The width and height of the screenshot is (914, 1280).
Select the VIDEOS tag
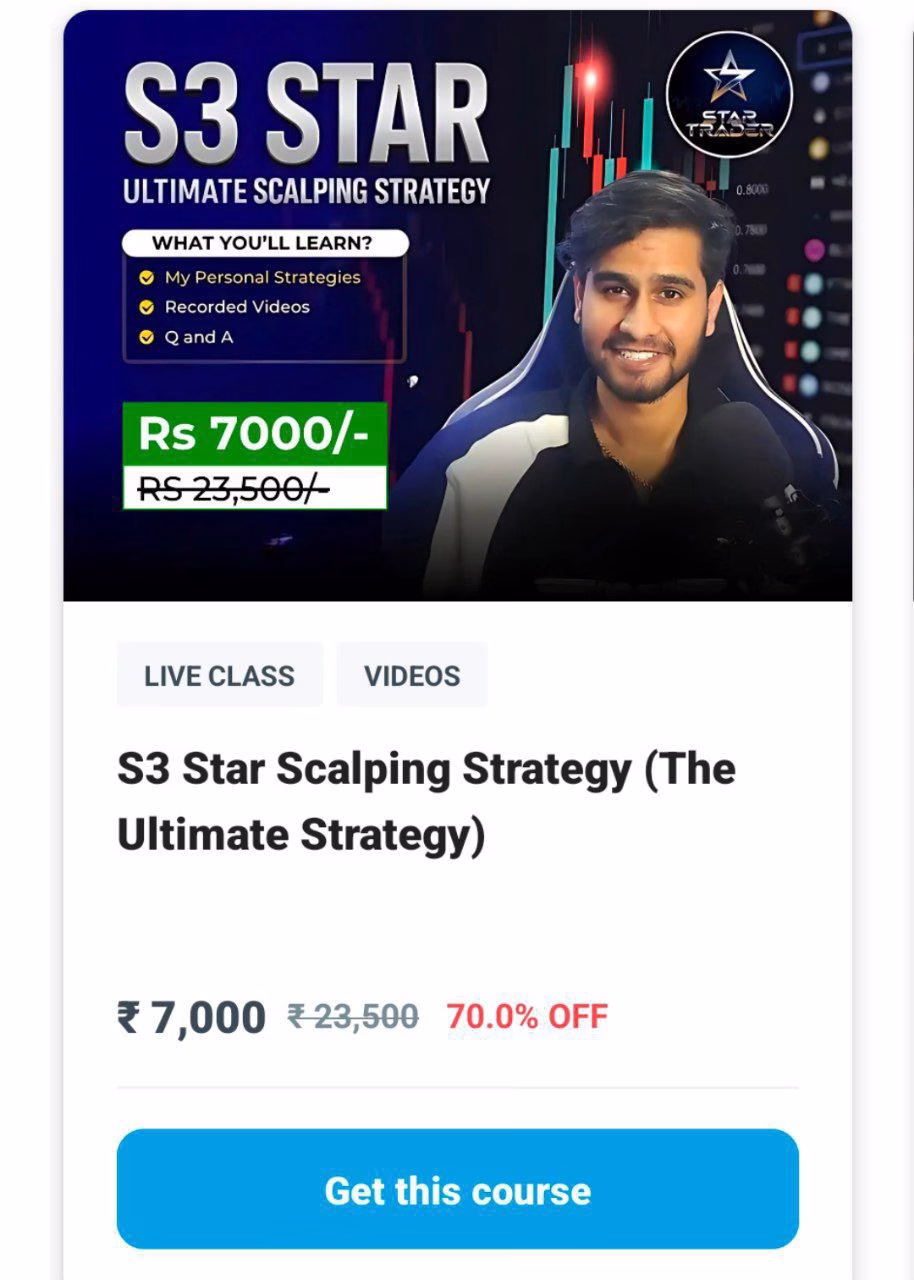412,675
